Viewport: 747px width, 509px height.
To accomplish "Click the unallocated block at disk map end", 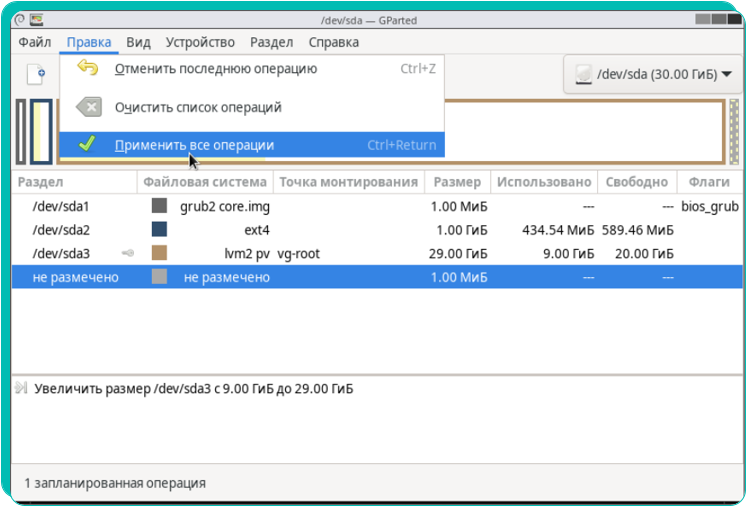I will pos(734,131).
